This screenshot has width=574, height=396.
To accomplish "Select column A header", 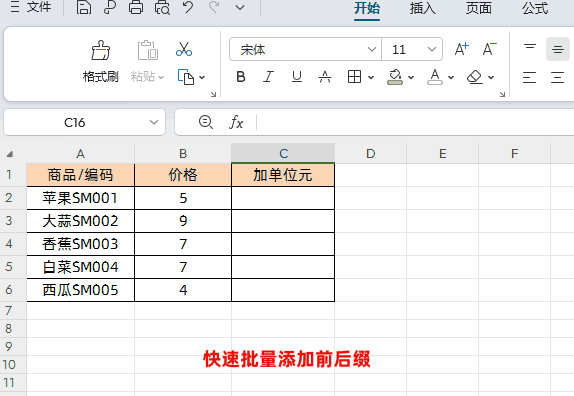I will coord(81,153).
